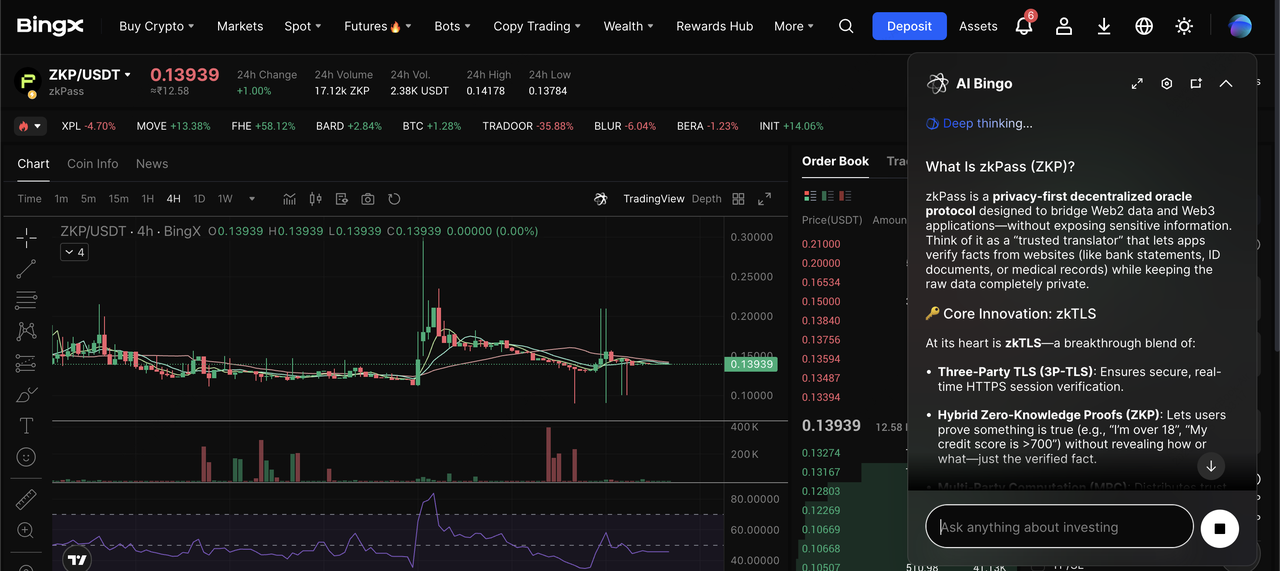Image resolution: width=1280 pixels, height=571 pixels.
Task: Click the candlestick chart style icon
Action: coord(316,199)
